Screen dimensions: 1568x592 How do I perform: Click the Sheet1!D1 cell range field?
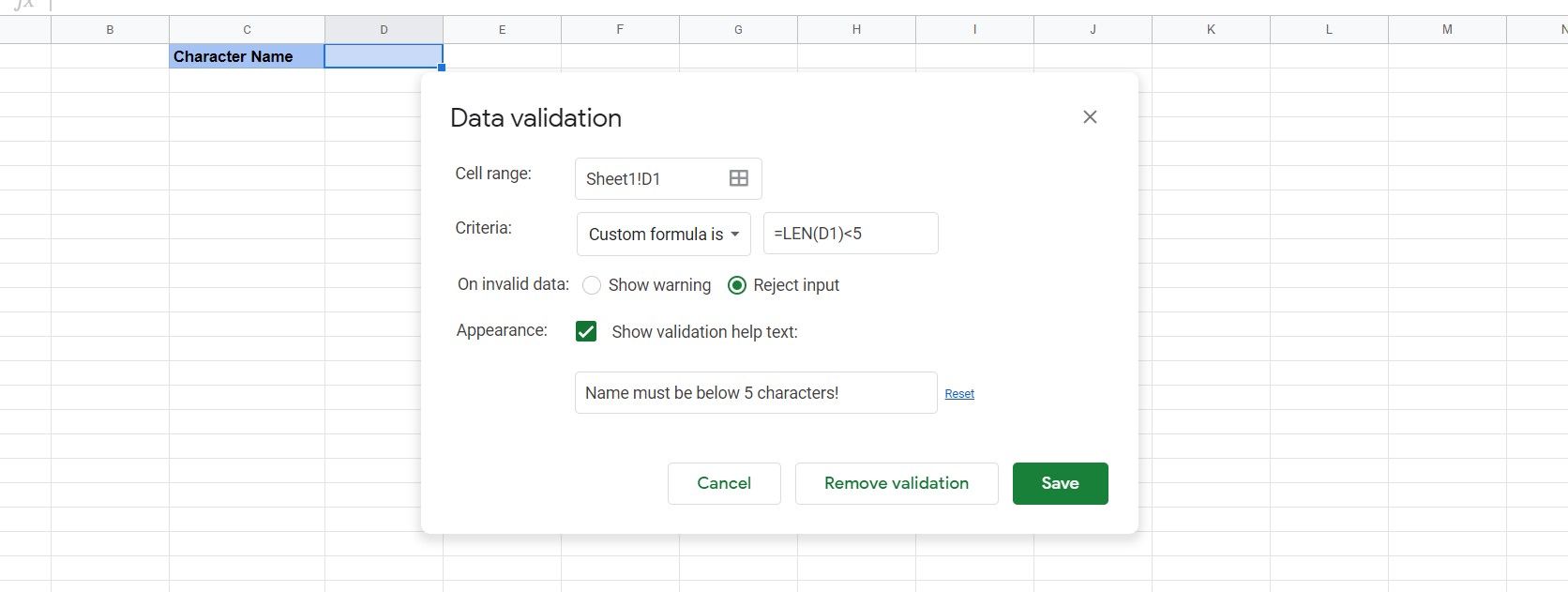point(652,178)
